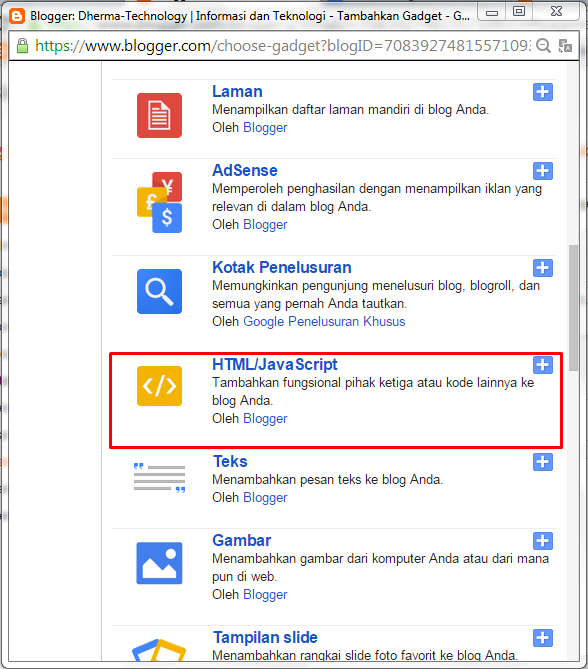Click Google Penelusuran Khusus author link

(x=324, y=321)
